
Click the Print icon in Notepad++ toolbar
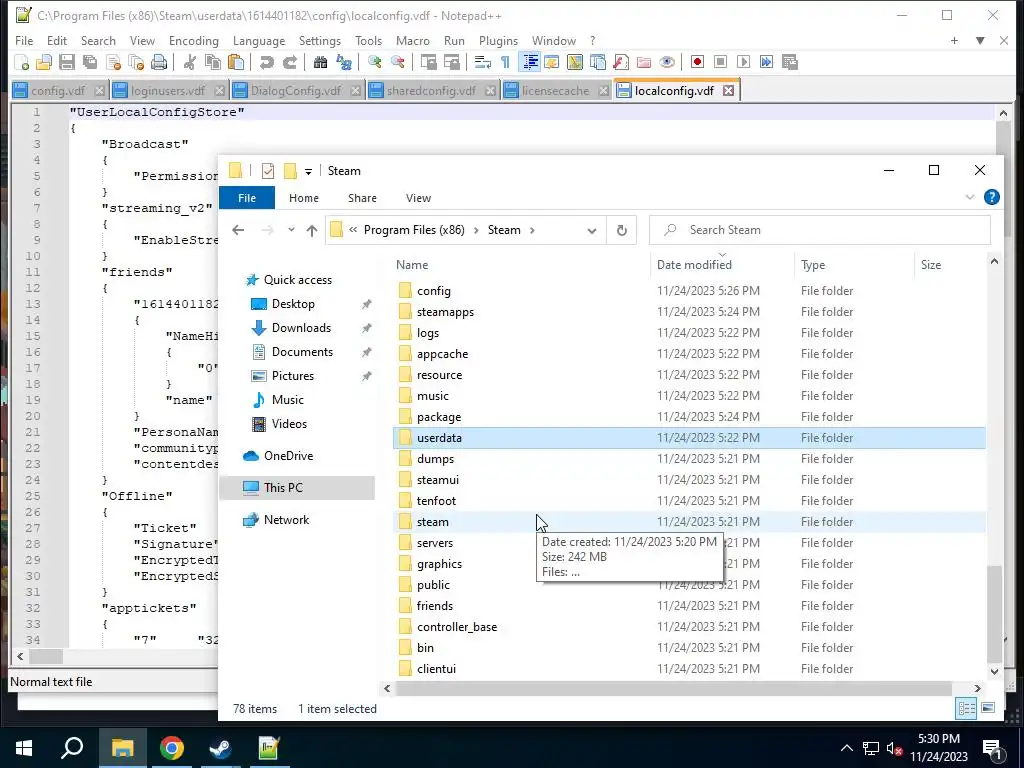(x=159, y=62)
